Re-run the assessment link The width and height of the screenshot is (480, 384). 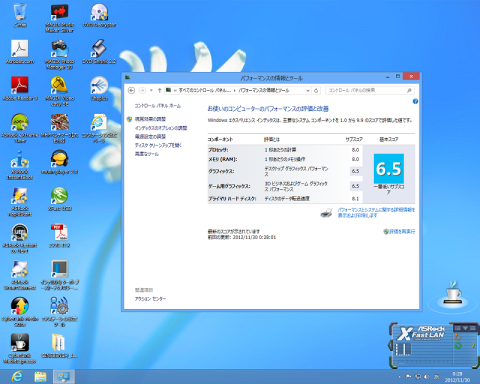pos(402,231)
